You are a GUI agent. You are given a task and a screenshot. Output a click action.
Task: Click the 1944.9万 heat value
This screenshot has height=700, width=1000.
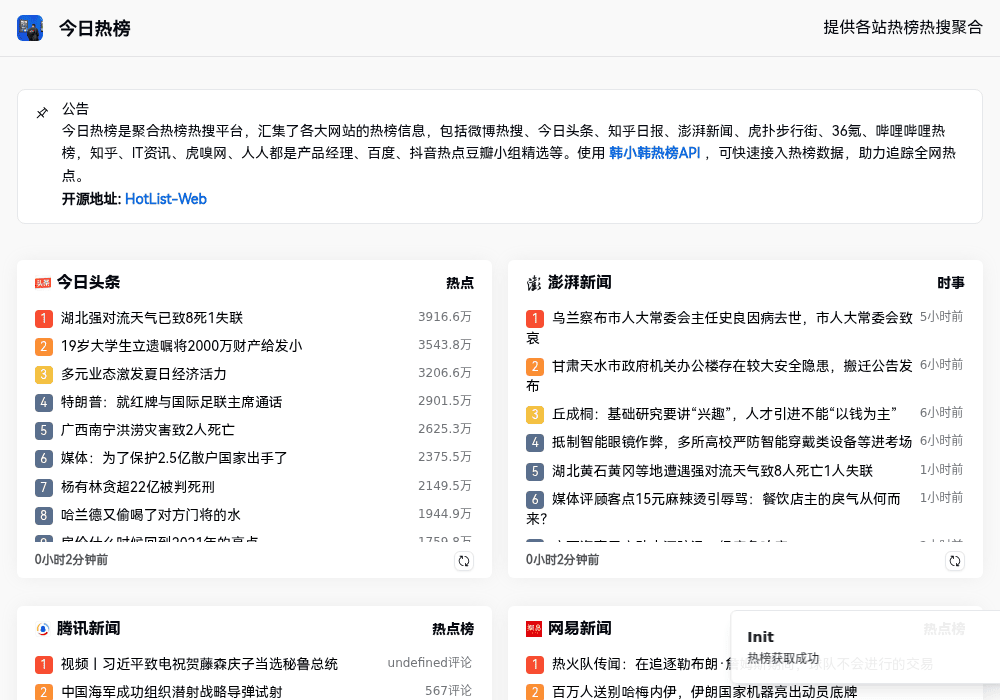point(445,514)
